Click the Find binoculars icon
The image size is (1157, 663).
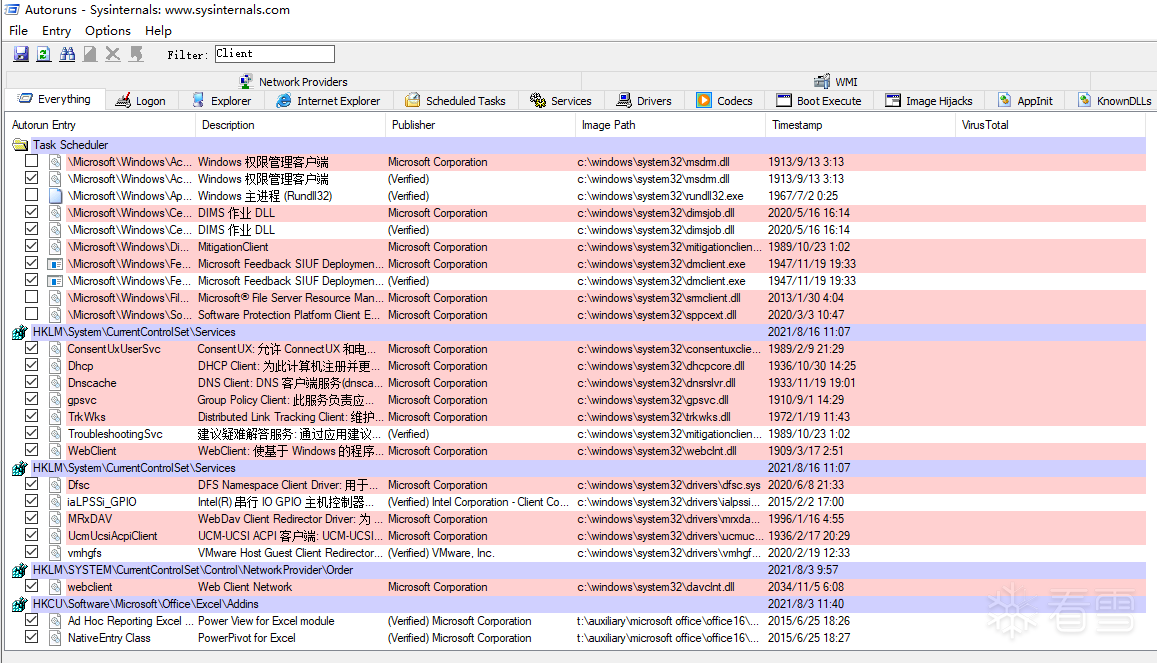click(67, 54)
